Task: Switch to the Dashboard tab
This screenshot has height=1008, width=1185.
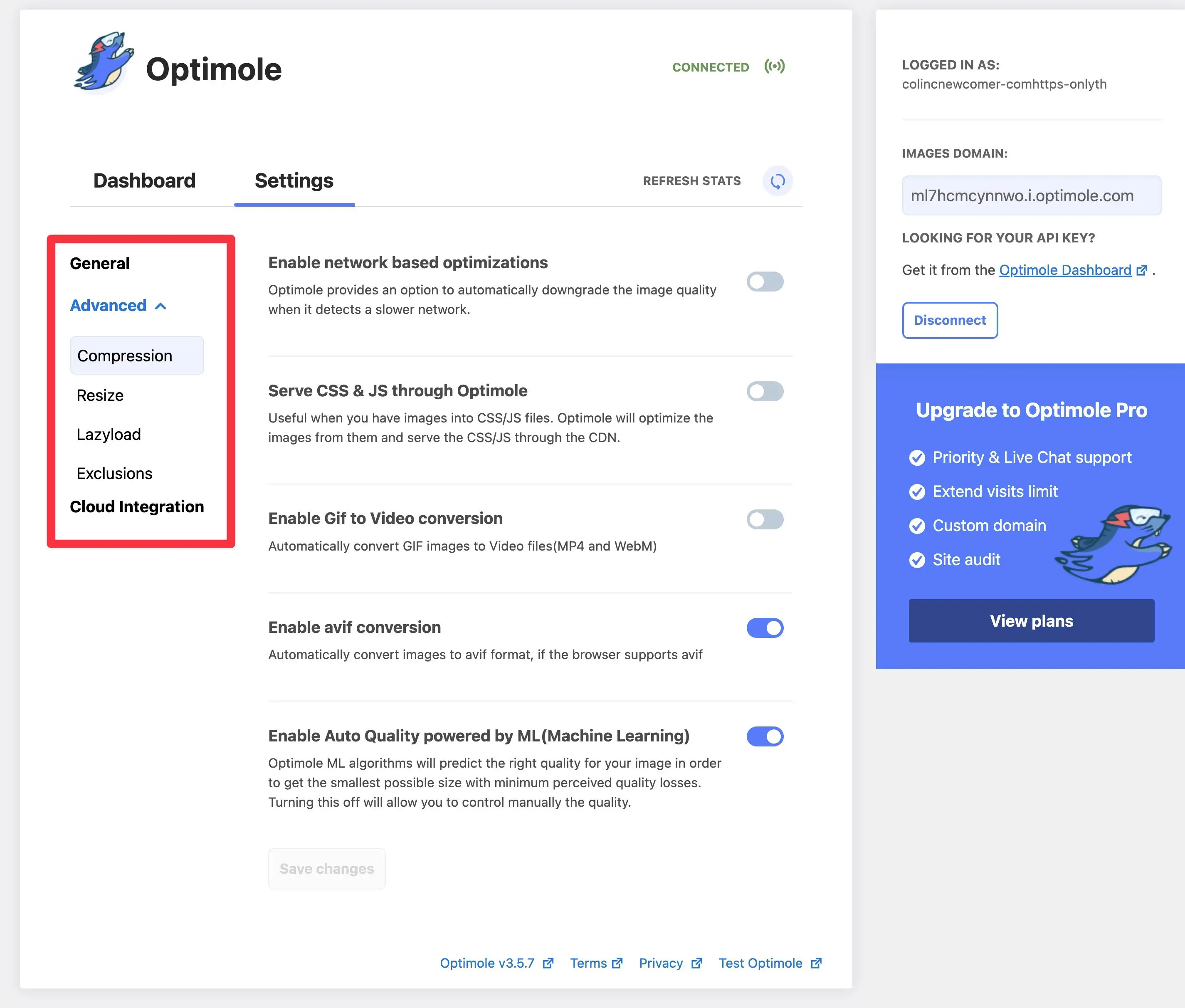Action: pos(144,180)
